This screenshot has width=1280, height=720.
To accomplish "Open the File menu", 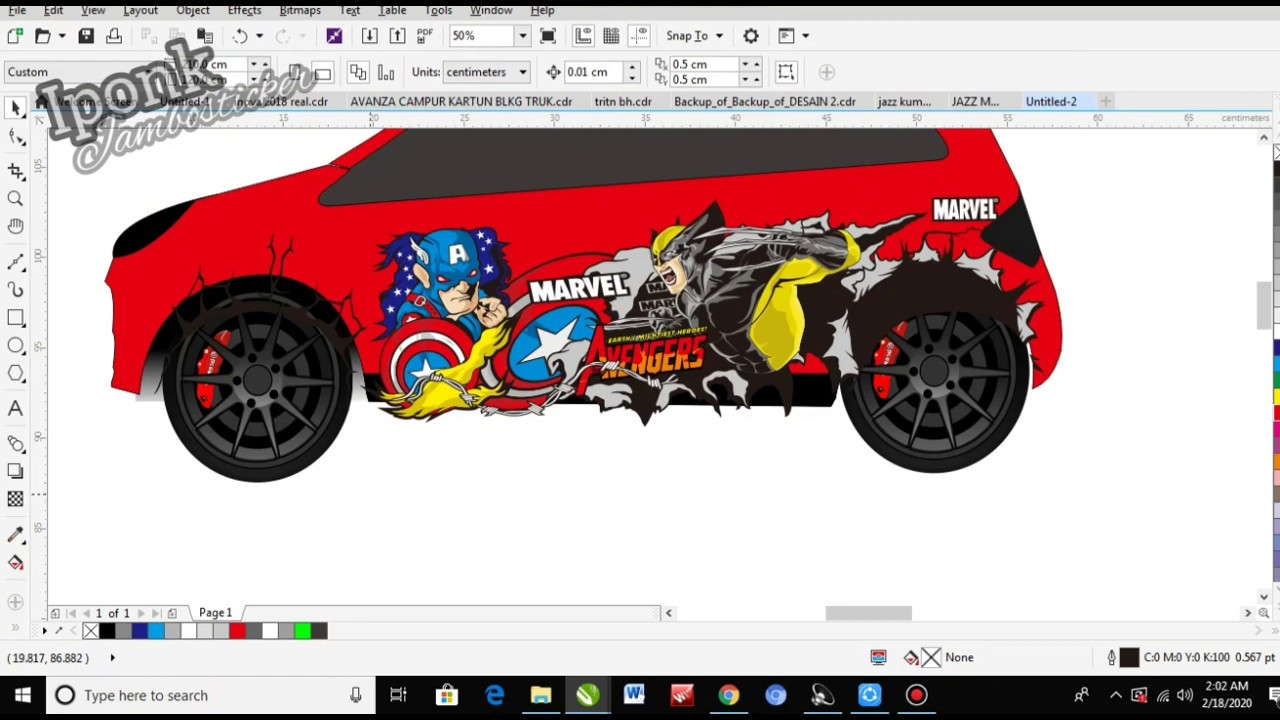I will click(x=17, y=10).
